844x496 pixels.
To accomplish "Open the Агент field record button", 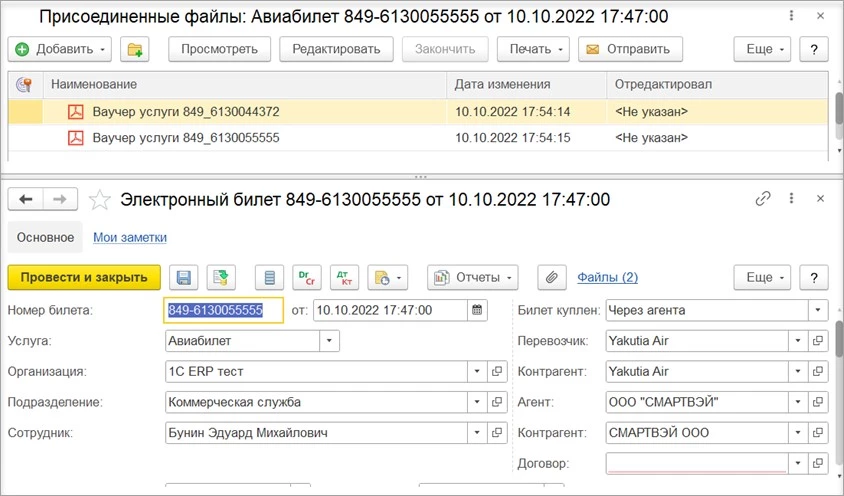I will [818, 402].
